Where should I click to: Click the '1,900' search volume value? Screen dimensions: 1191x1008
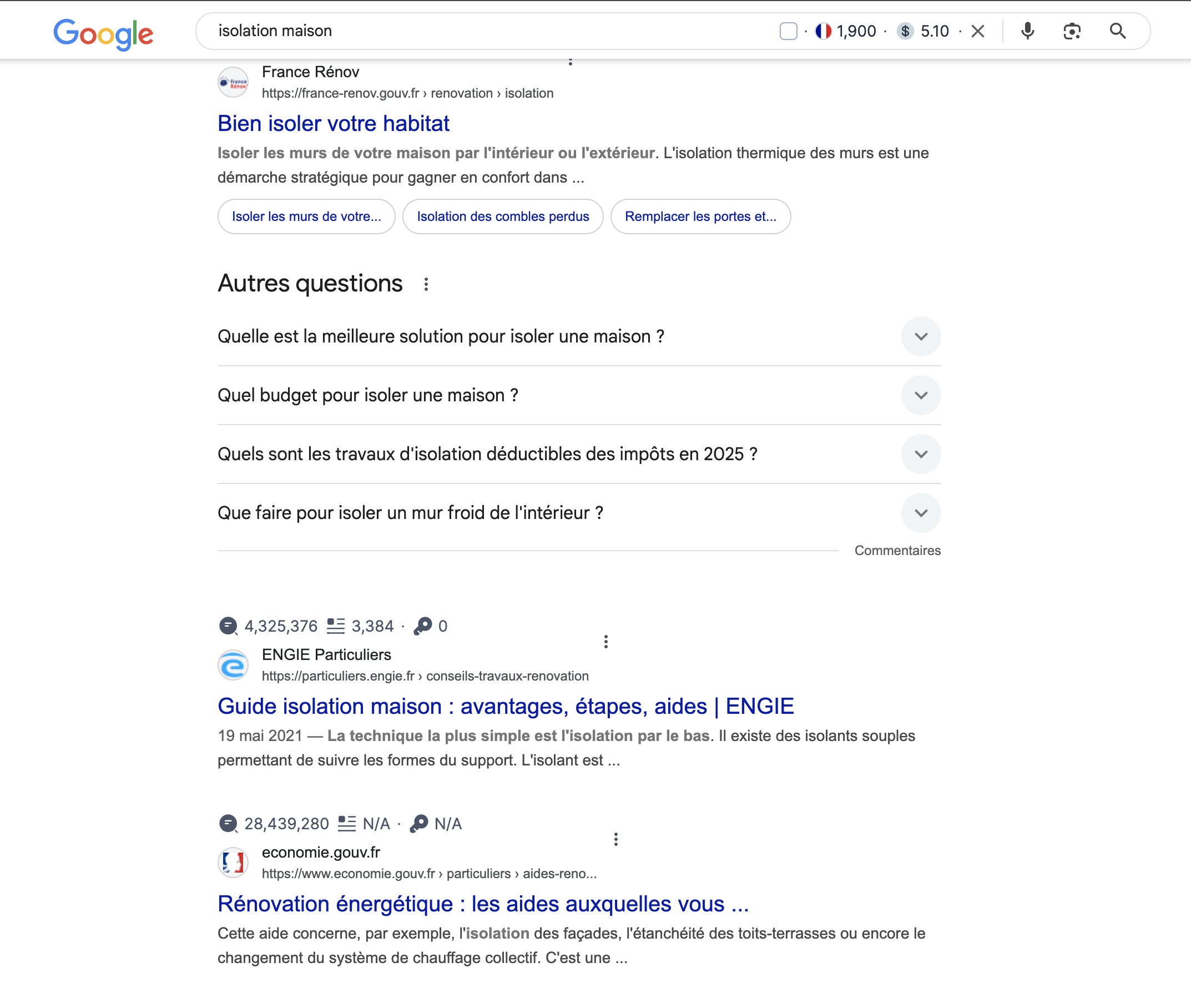pos(856,31)
